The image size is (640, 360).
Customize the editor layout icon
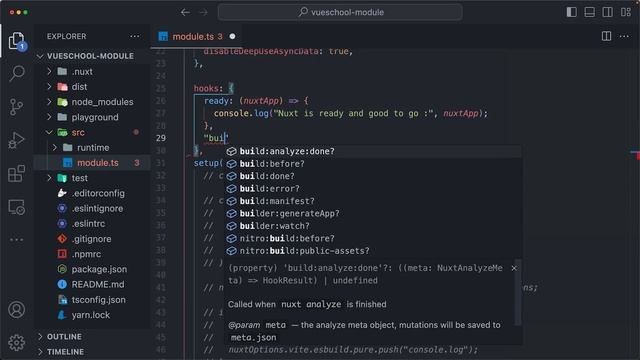626,12
